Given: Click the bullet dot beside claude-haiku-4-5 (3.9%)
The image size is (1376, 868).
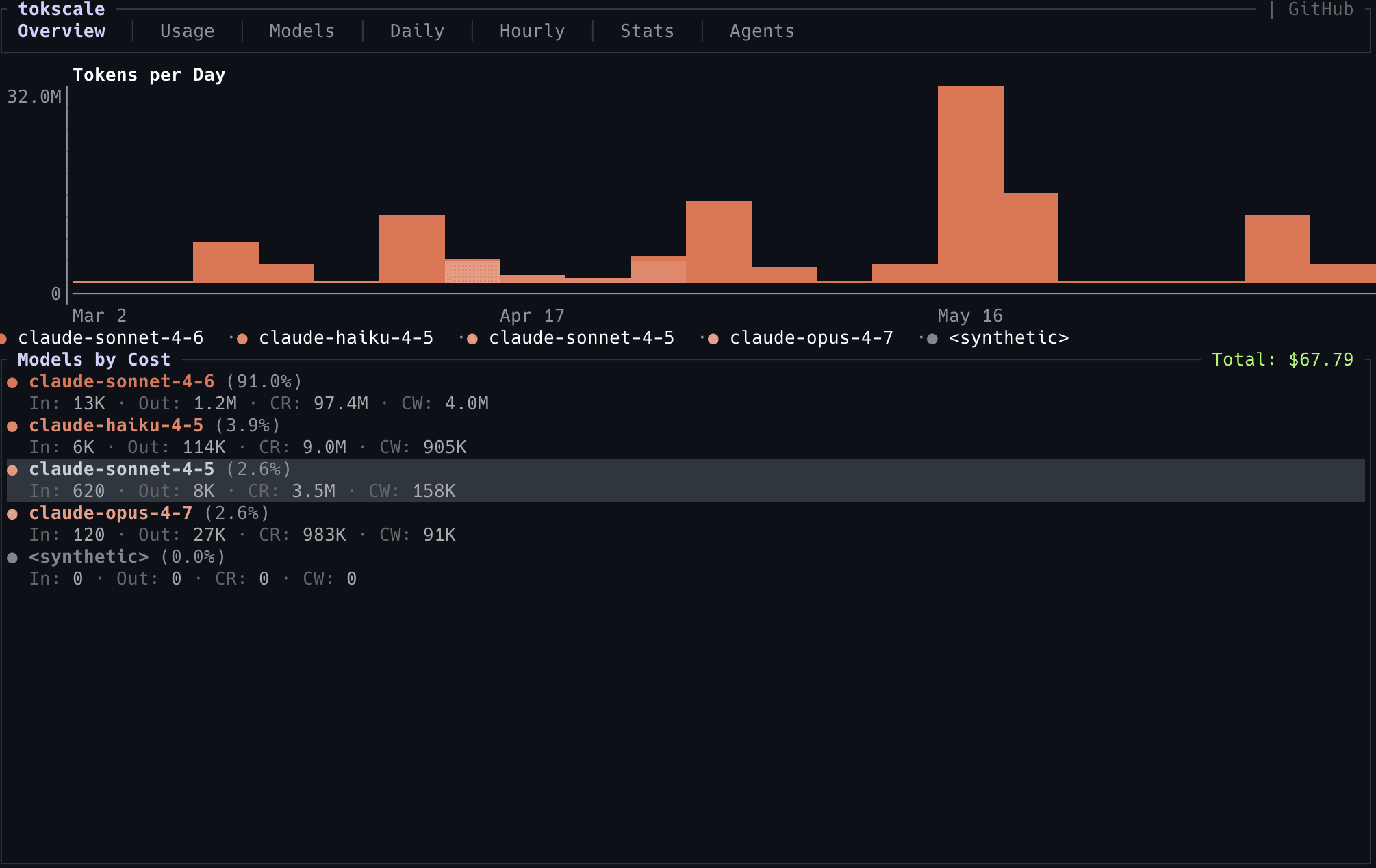Looking at the screenshot, I should [x=12, y=426].
